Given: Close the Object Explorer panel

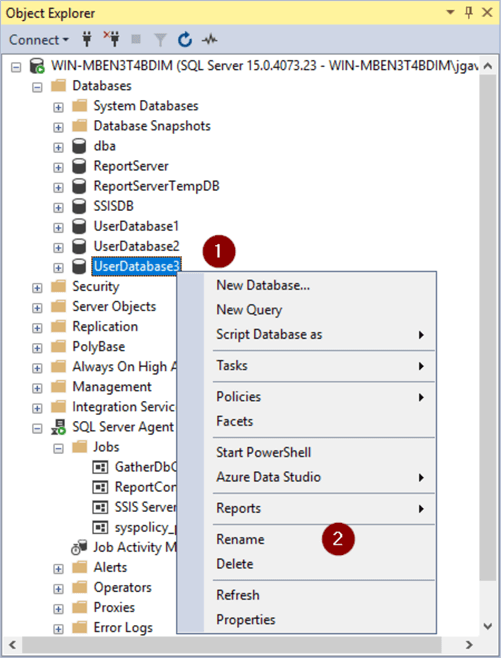Looking at the screenshot, I should 487,13.
